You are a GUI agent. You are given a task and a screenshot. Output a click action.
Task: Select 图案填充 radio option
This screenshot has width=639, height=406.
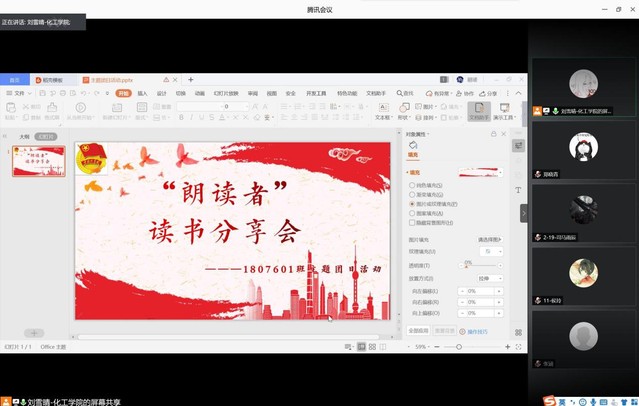click(411, 212)
